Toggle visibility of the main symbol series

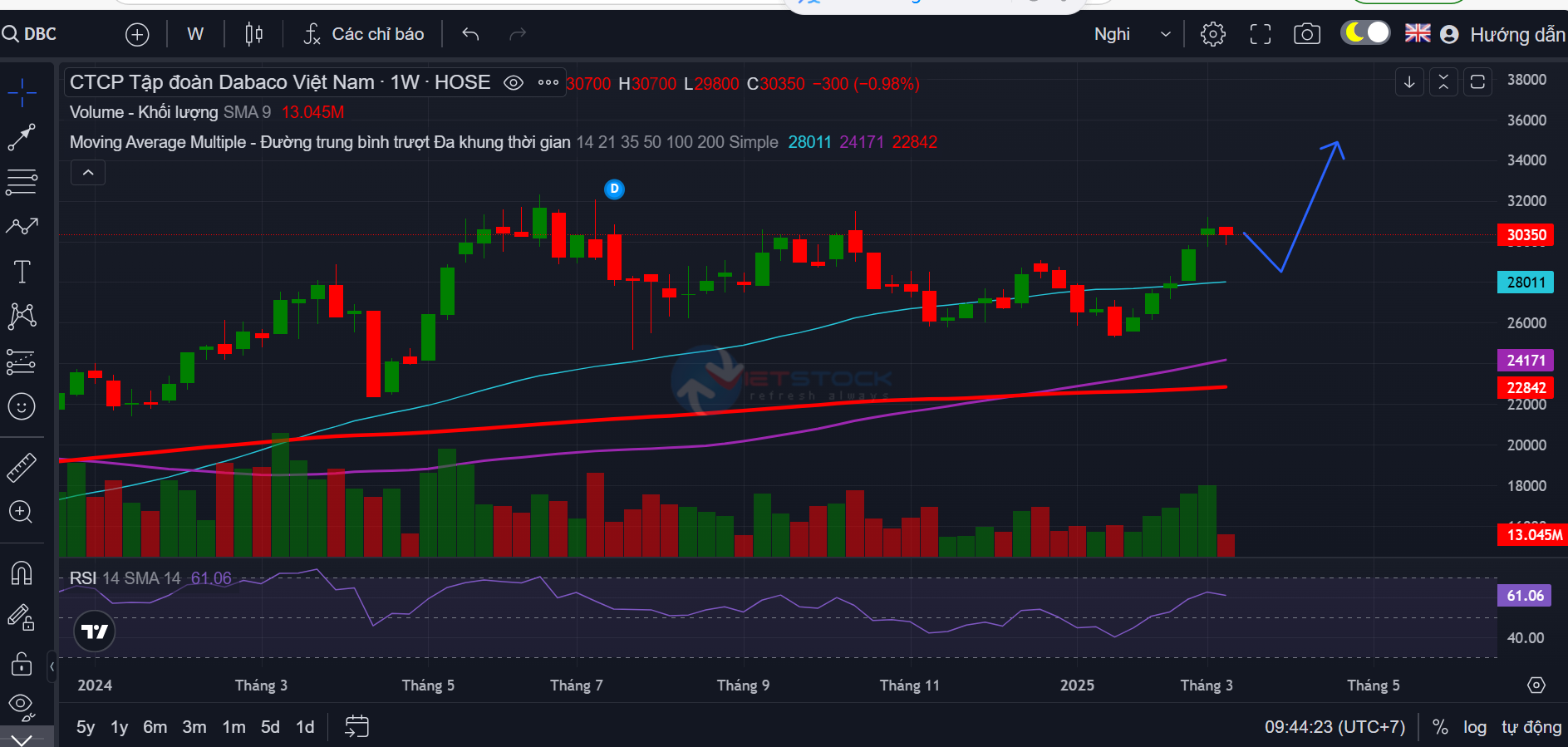[x=514, y=82]
